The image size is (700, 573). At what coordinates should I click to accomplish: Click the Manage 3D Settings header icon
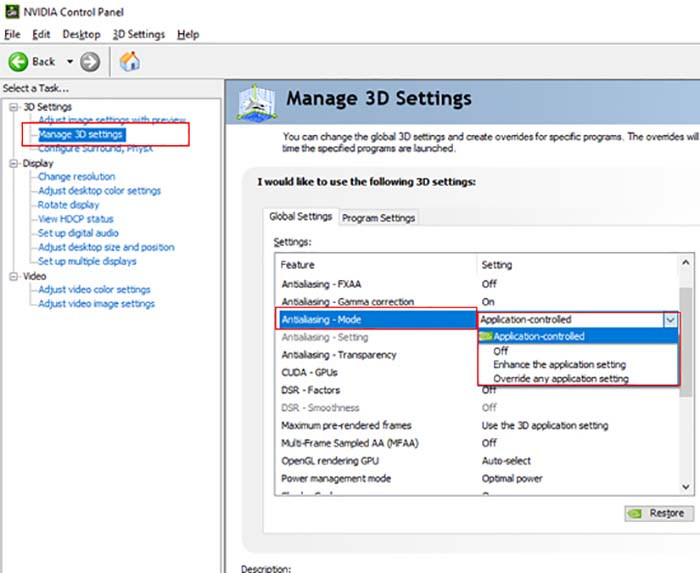256,102
